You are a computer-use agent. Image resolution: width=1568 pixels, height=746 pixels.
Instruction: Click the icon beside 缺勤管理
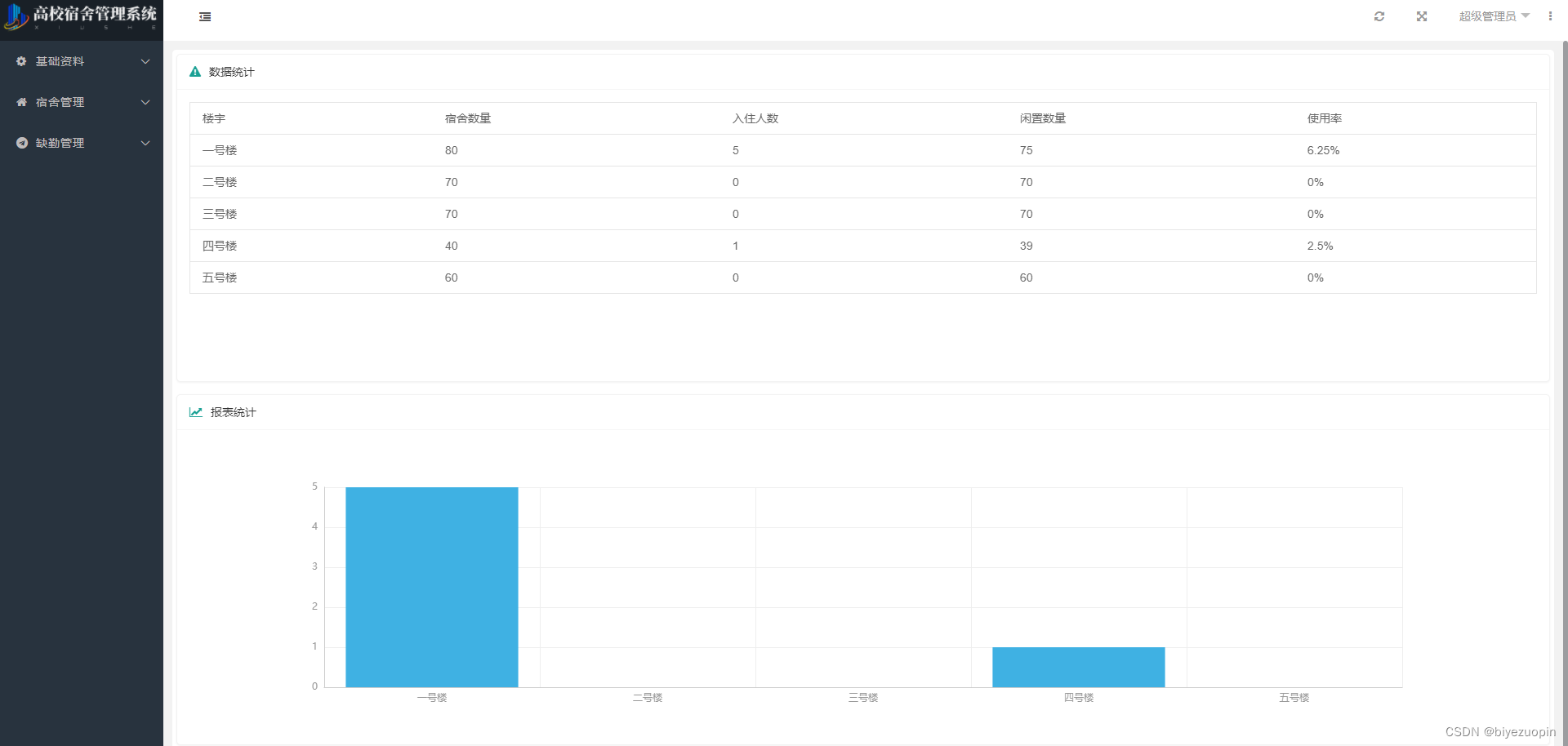(22, 143)
